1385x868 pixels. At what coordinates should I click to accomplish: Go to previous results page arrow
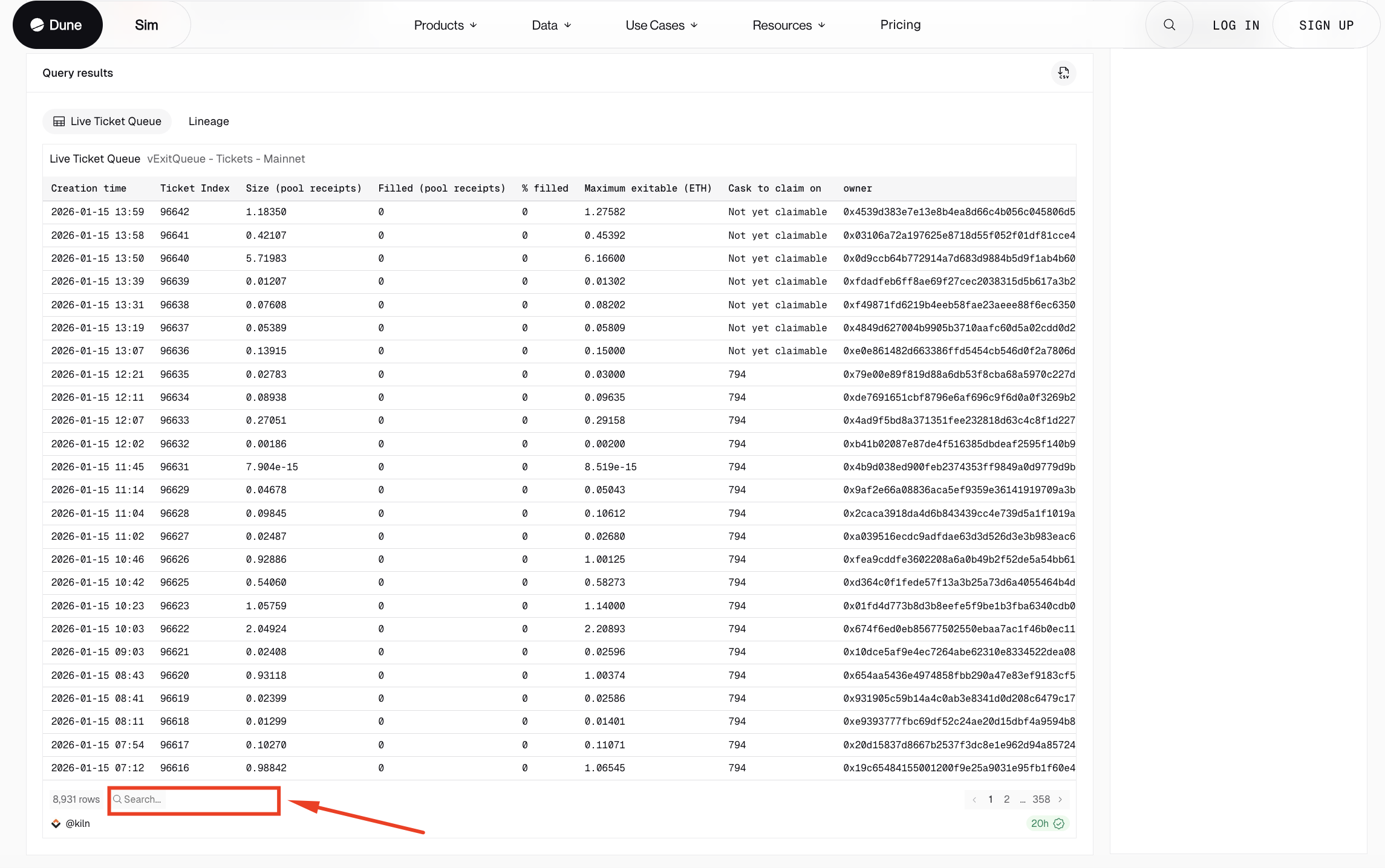974,799
